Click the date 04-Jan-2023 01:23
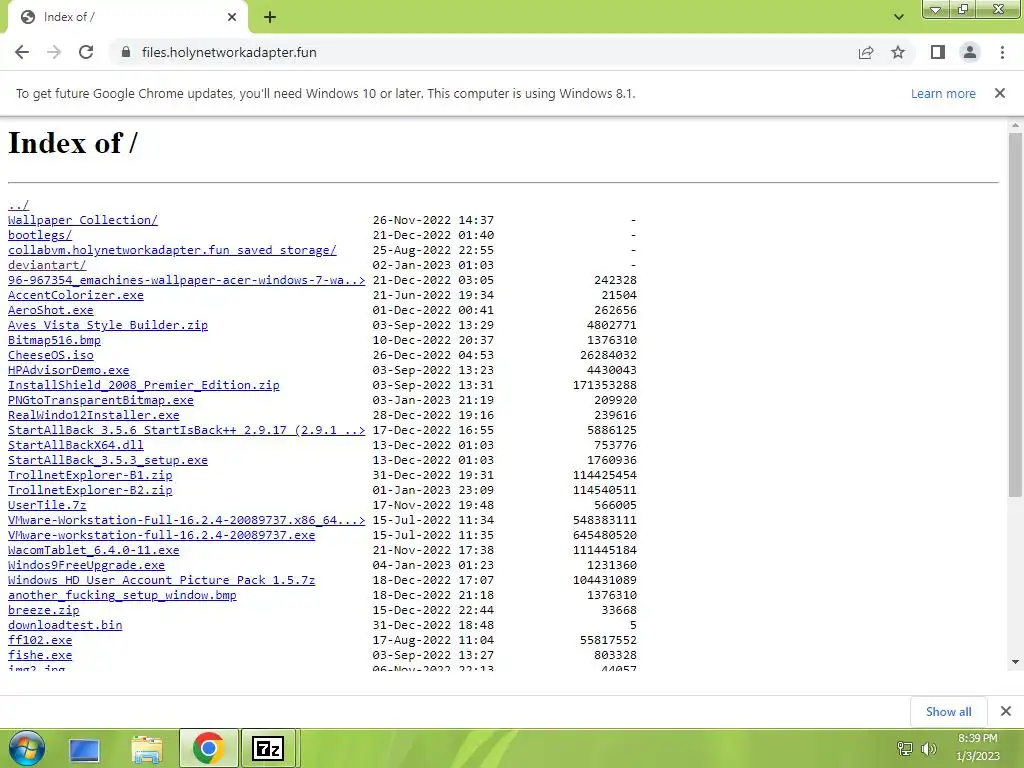1024x768 pixels. pyautogui.click(x=433, y=566)
